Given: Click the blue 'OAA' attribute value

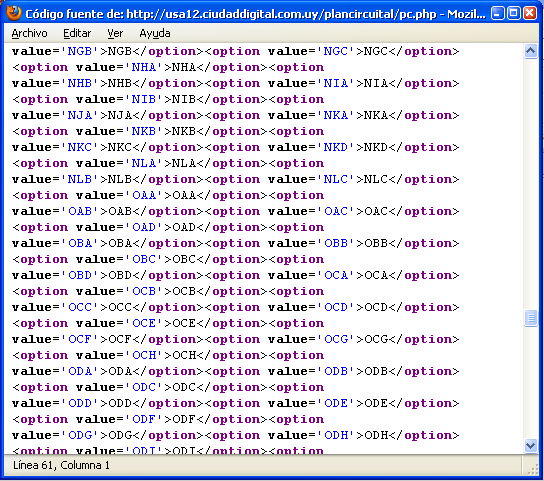Looking at the screenshot, I should click(x=144, y=195).
